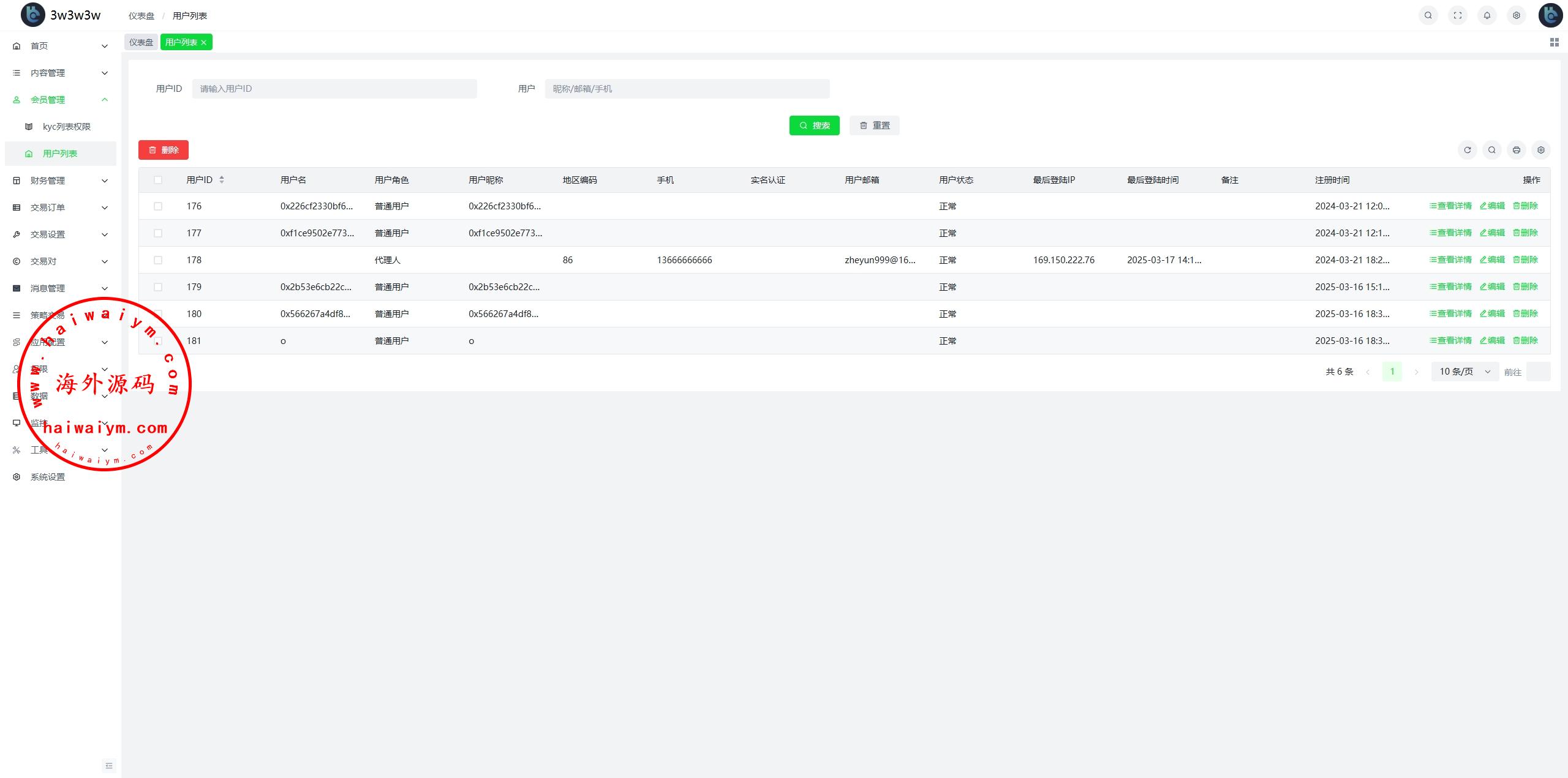Open table column settings gear icon
Viewport: 1568px width, 778px height.
click(1540, 150)
